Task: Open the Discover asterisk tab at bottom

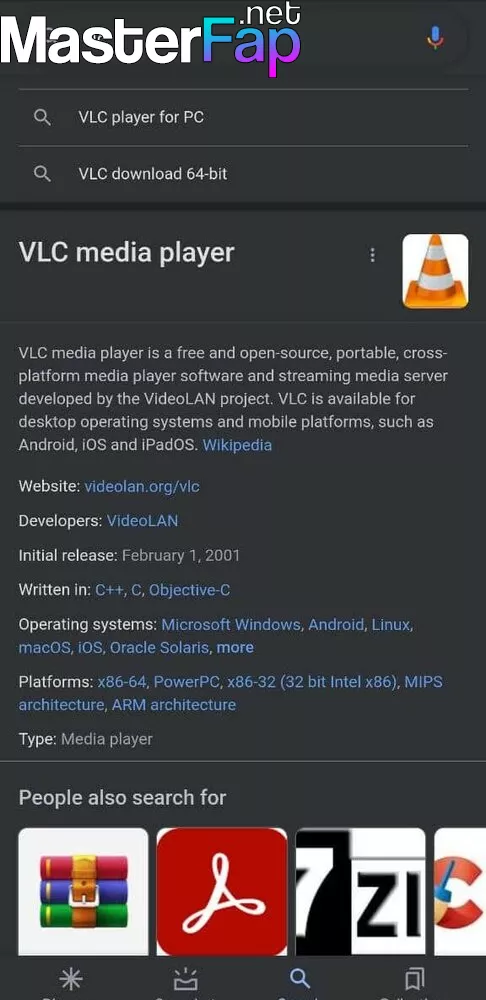Action: [x=70, y=979]
